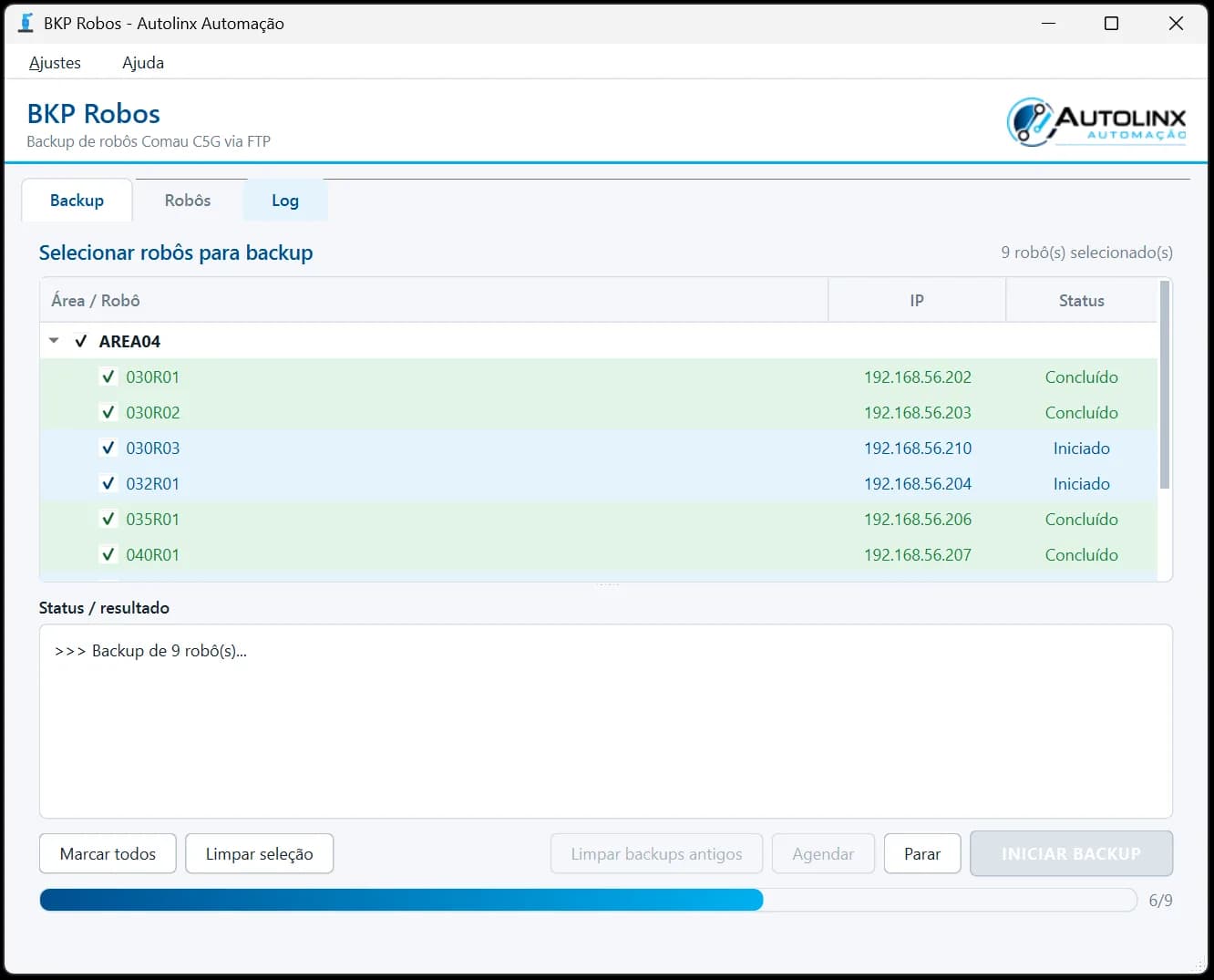Uncheck the 030R03 robot checkbox

tap(108, 448)
